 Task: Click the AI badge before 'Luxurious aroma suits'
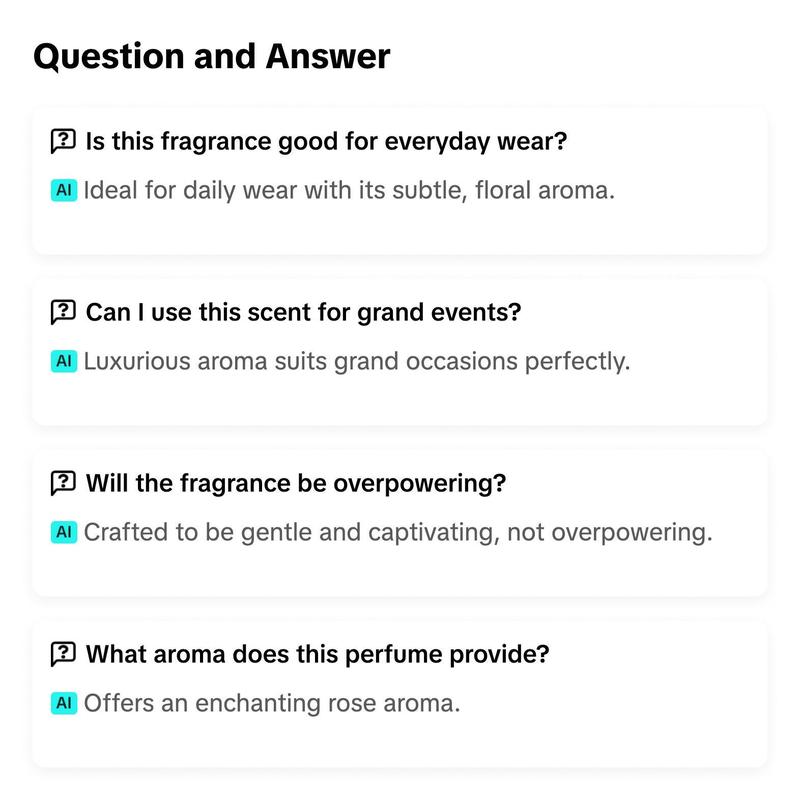pos(64,361)
